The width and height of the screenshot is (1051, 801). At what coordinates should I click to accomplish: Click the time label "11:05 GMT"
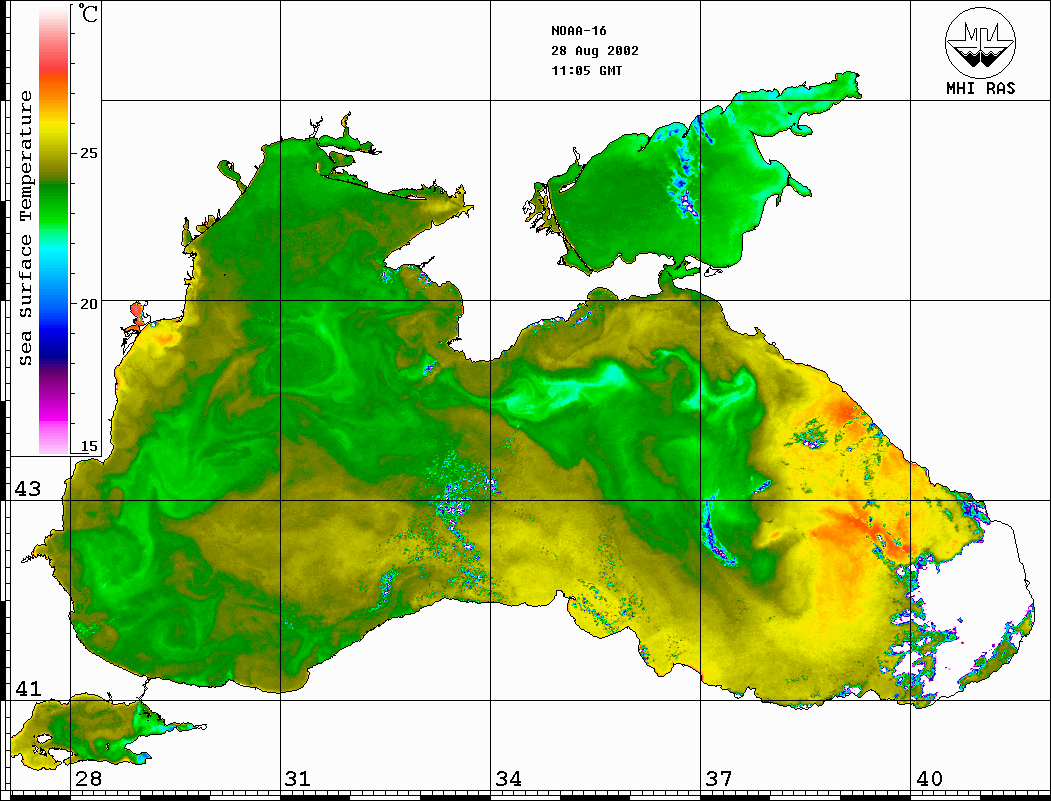[x=586, y=70]
